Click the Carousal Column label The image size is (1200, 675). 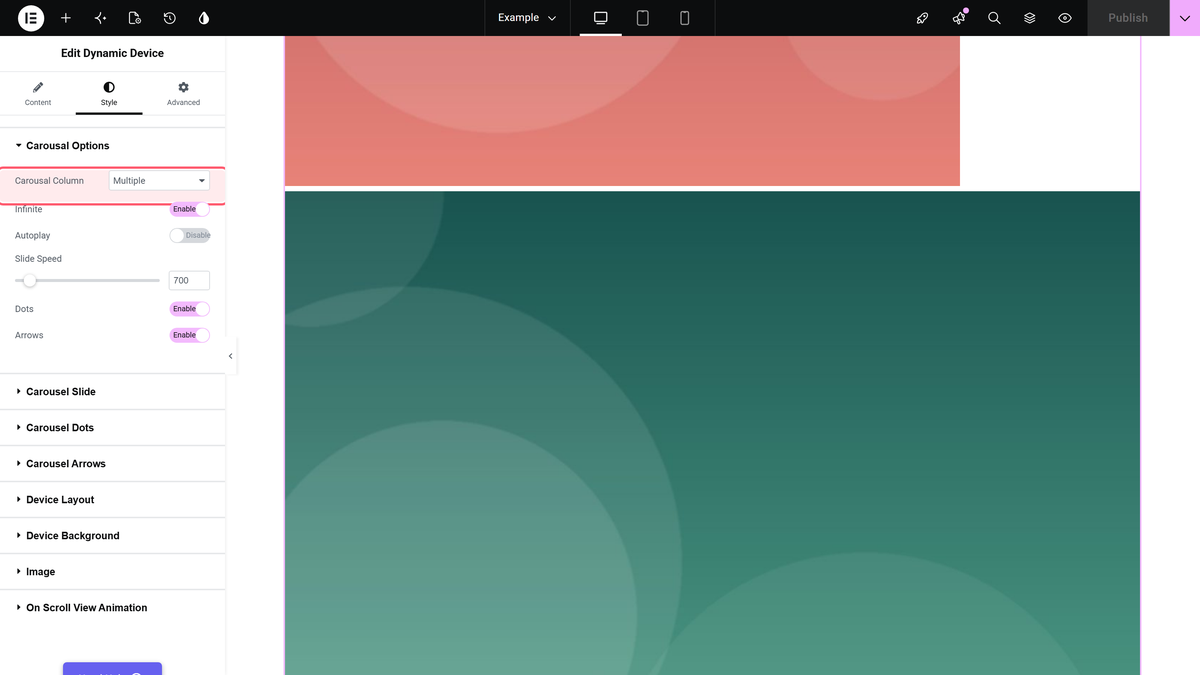pos(49,181)
